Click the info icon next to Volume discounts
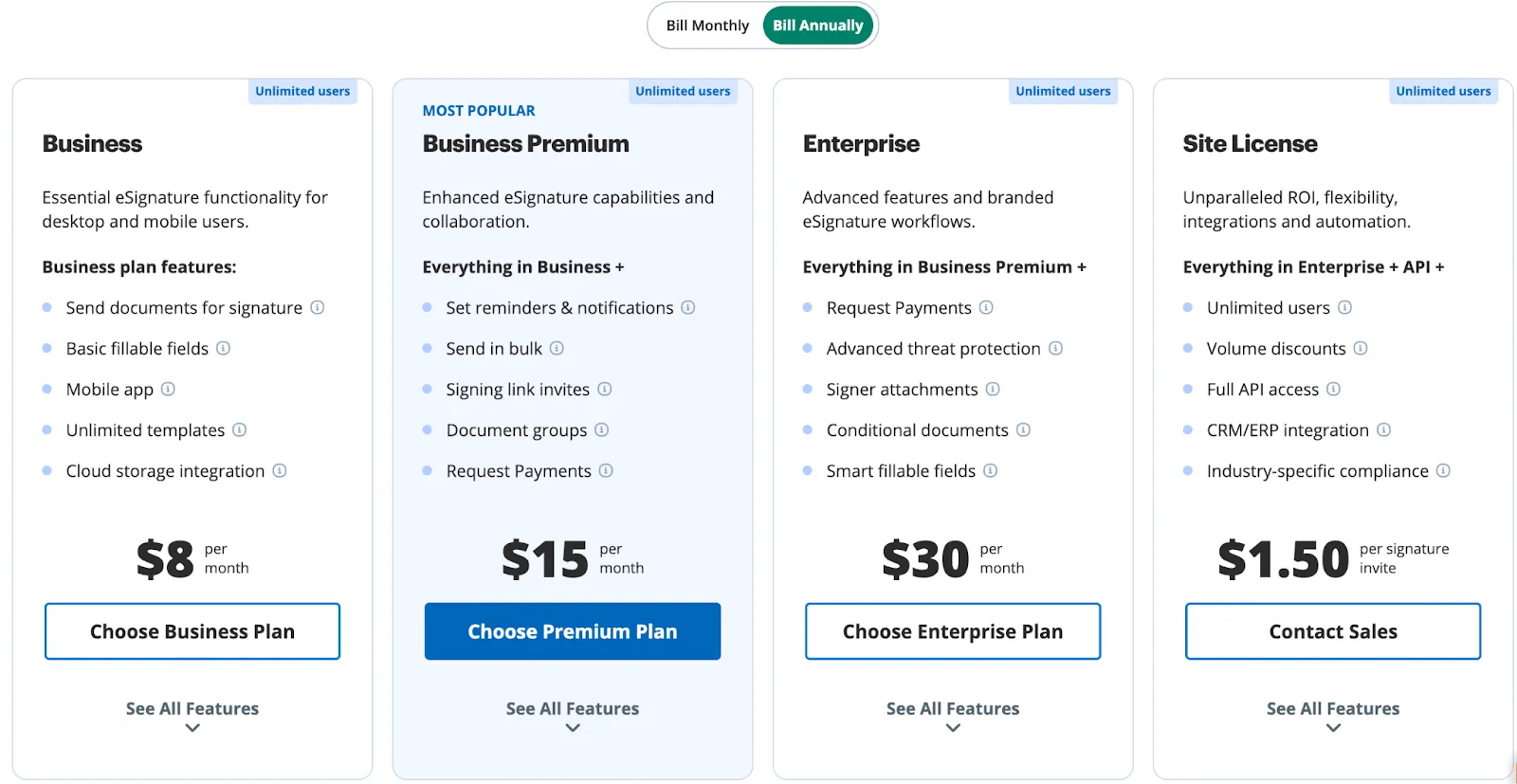 [1362, 348]
